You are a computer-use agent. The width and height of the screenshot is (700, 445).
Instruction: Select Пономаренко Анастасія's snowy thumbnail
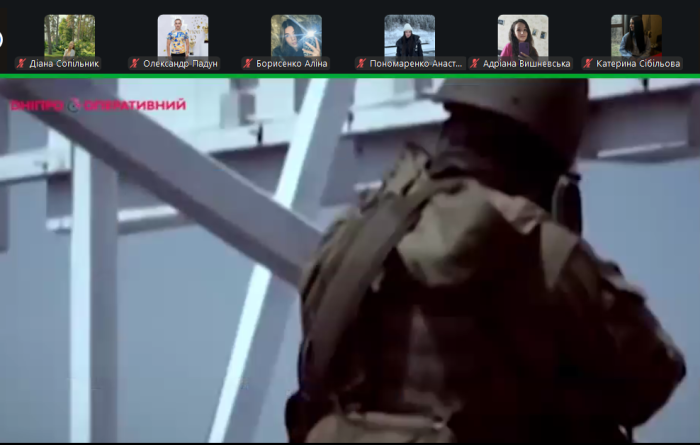[410, 35]
